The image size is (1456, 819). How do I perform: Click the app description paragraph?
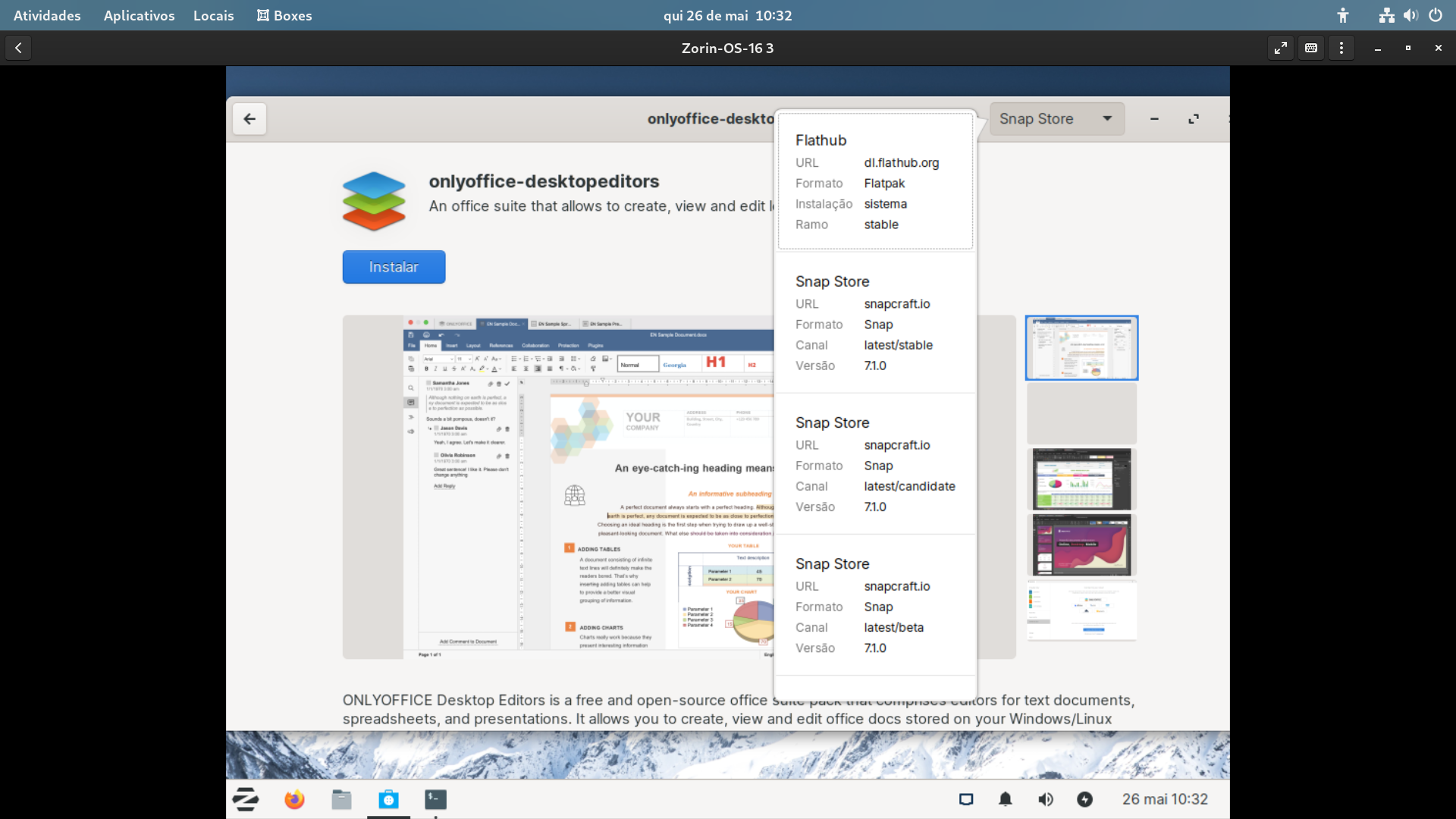pos(738,710)
